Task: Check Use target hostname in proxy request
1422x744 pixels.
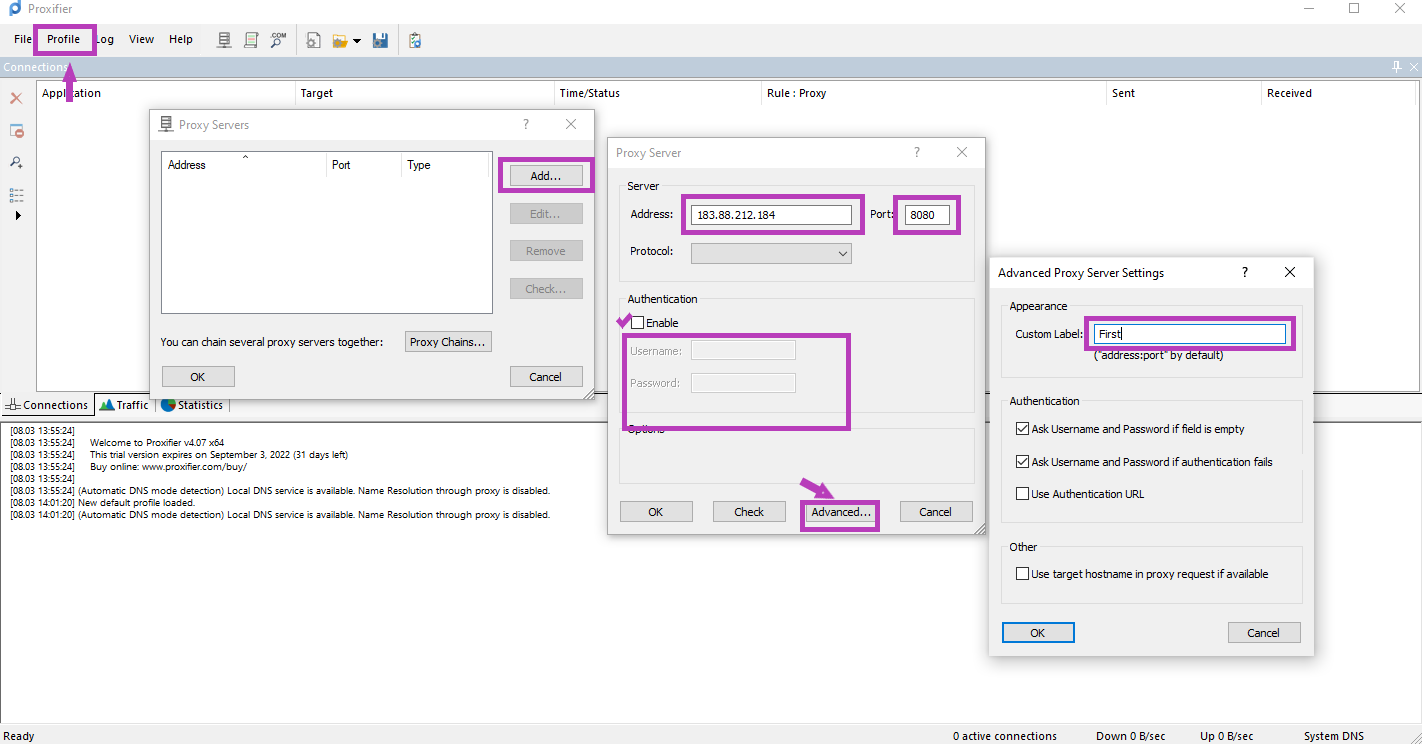Action: point(1022,574)
